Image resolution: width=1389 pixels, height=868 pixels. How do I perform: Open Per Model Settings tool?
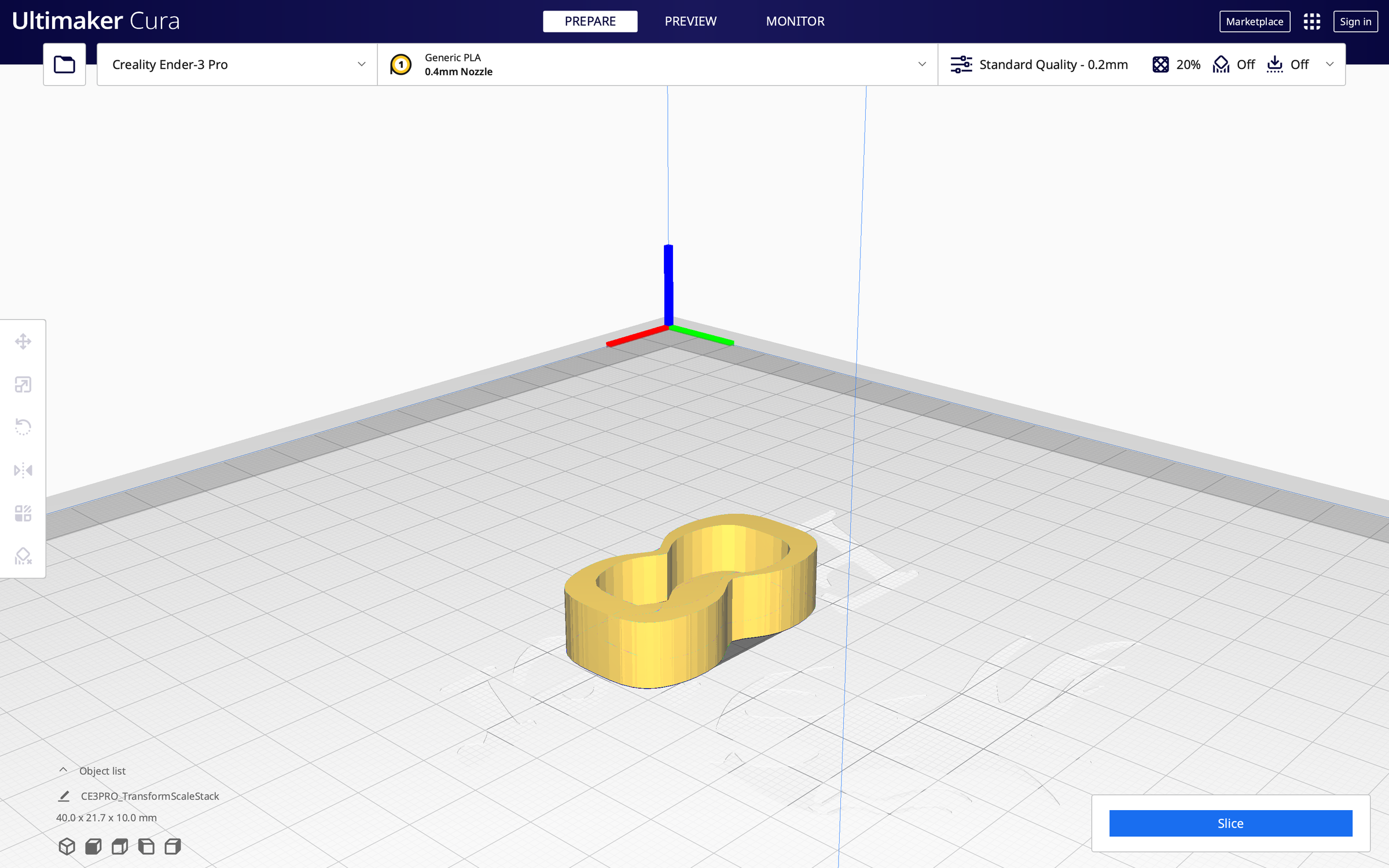point(23,513)
